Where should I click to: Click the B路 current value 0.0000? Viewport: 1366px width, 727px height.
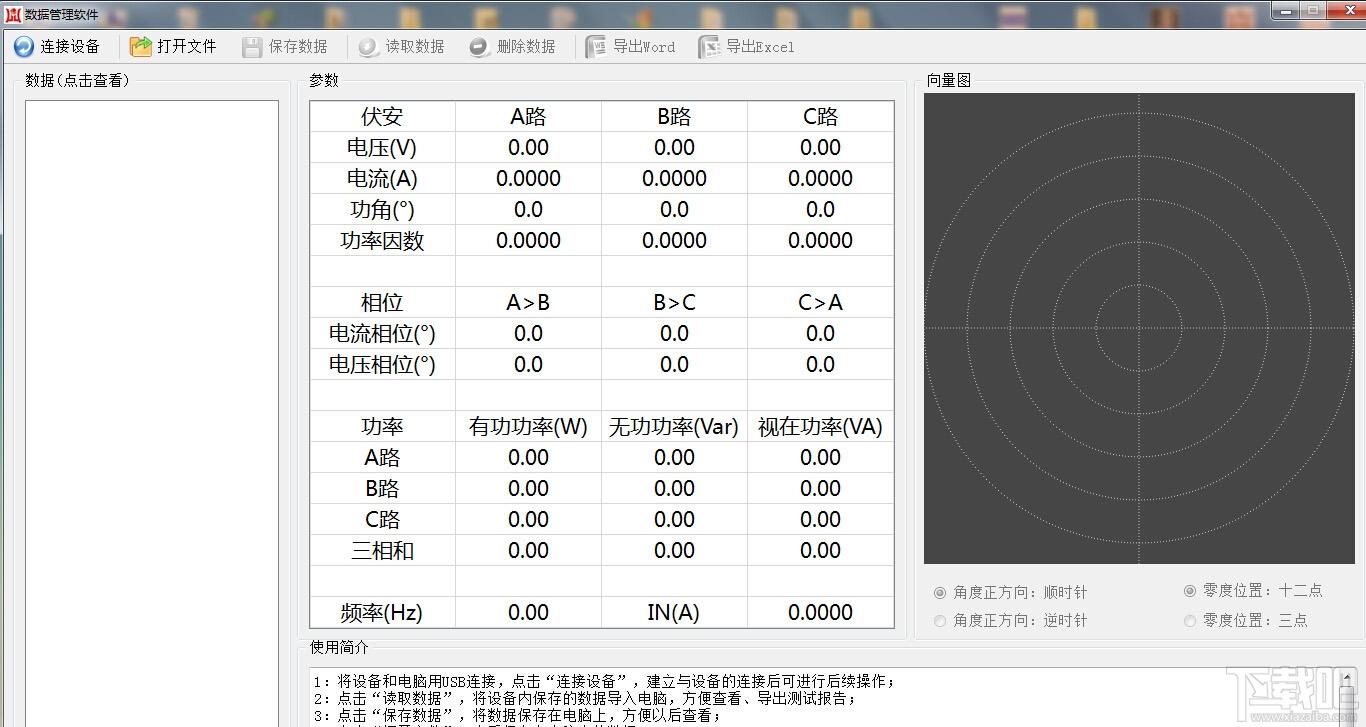point(674,178)
